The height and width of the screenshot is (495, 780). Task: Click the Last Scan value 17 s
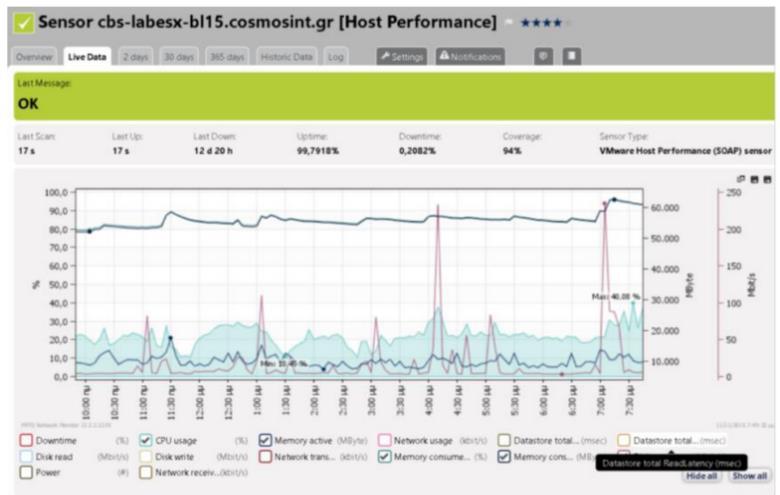click(26, 151)
